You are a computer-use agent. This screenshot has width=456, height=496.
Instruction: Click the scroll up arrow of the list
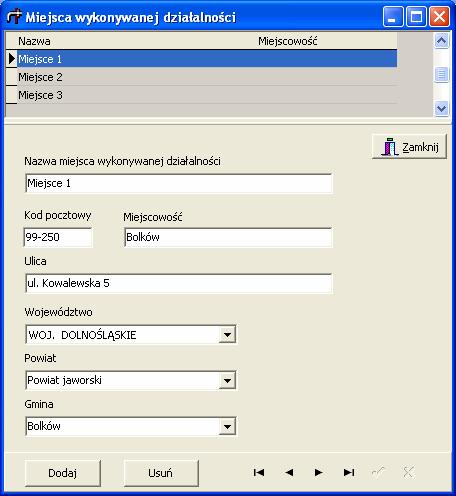[441, 41]
